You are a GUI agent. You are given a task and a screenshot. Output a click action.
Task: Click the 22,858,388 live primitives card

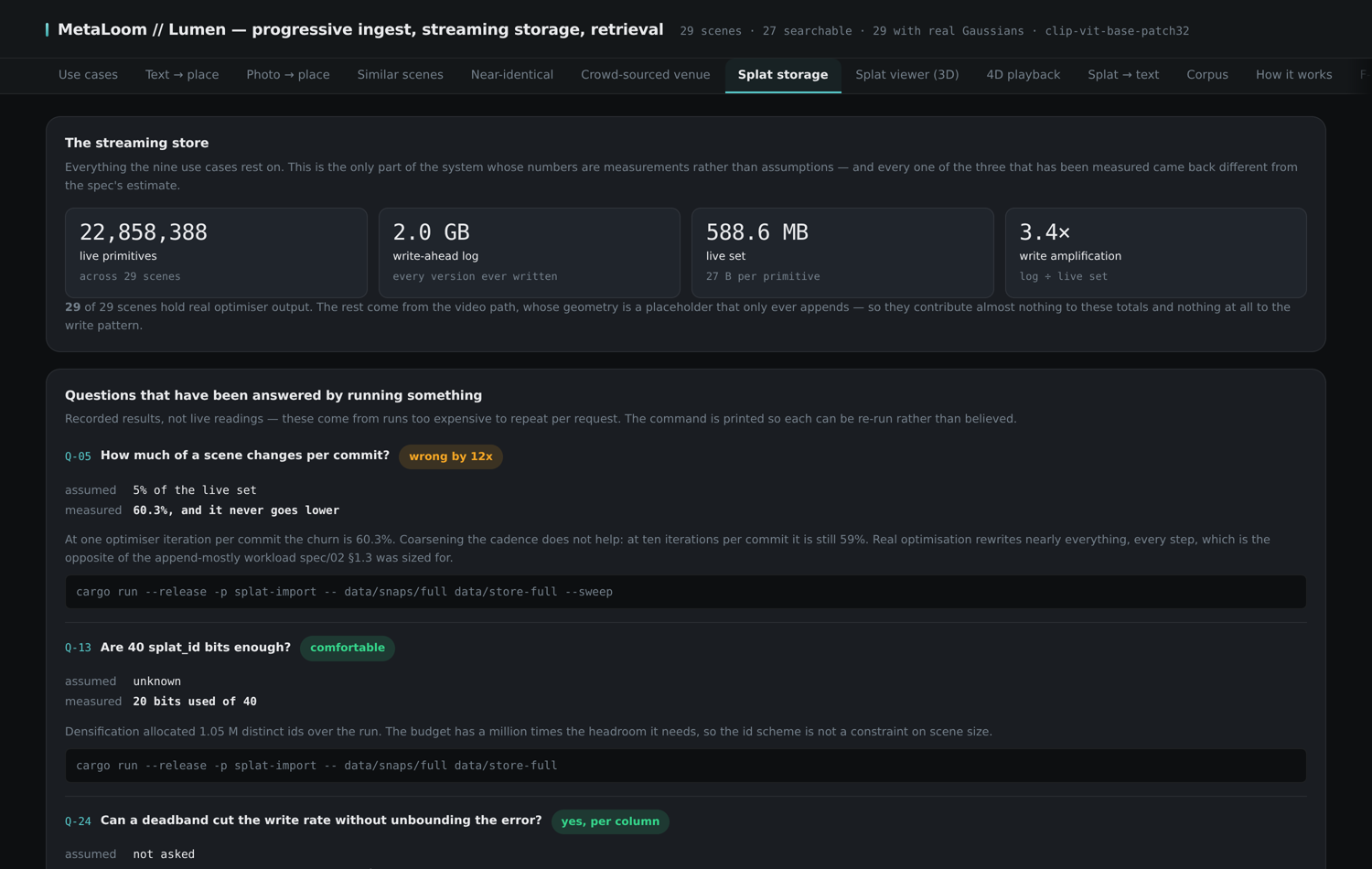click(216, 252)
